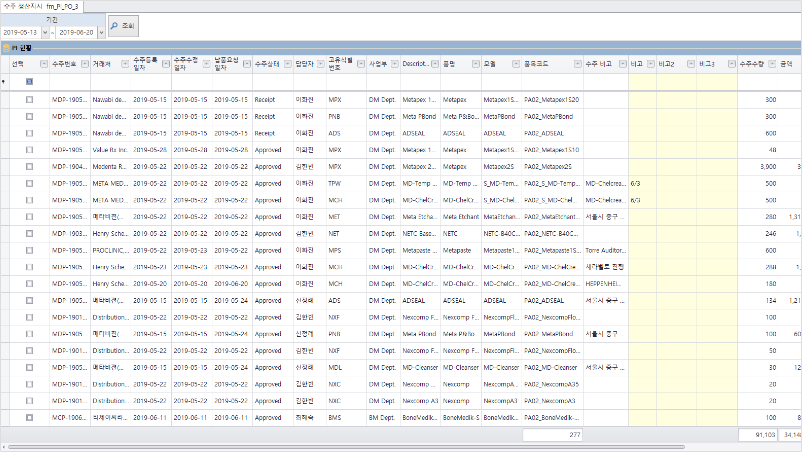Viewport: 802px width, 452px height.
Task: Open filter button on 품목코드 column
Action: [577, 64]
